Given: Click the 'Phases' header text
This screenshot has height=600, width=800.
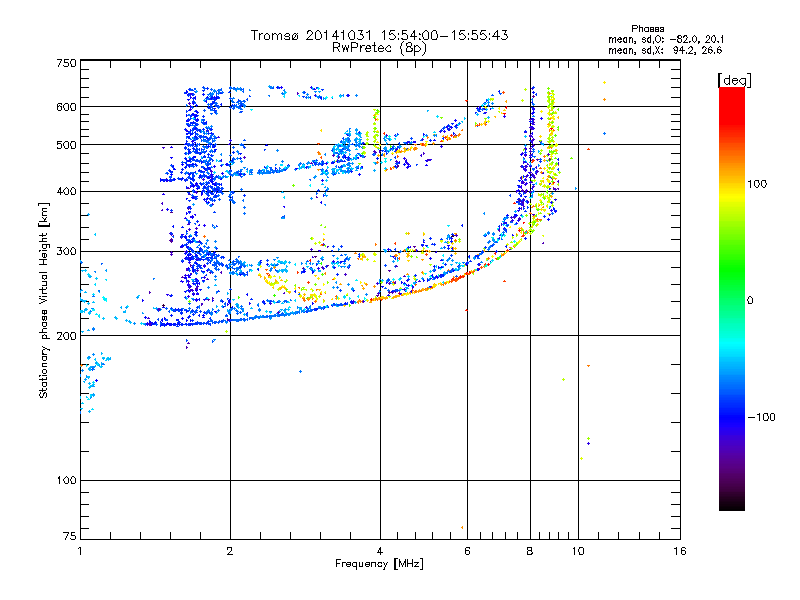Looking at the screenshot, I should tap(647, 29).
